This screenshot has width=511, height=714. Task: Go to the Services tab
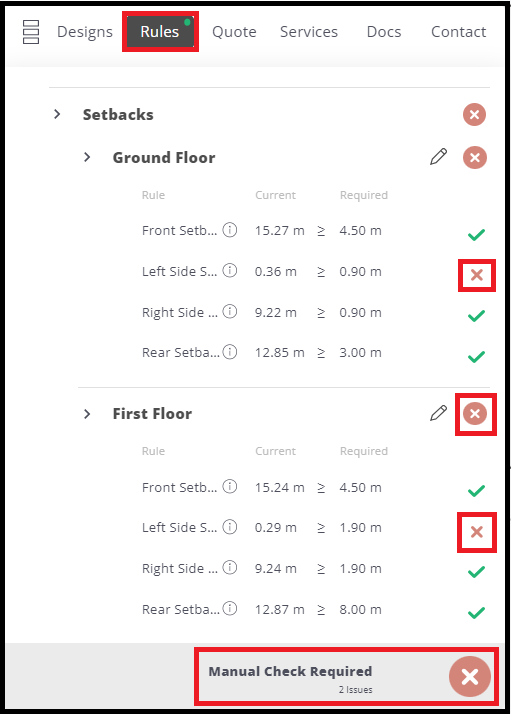click(x=309, y=32)
